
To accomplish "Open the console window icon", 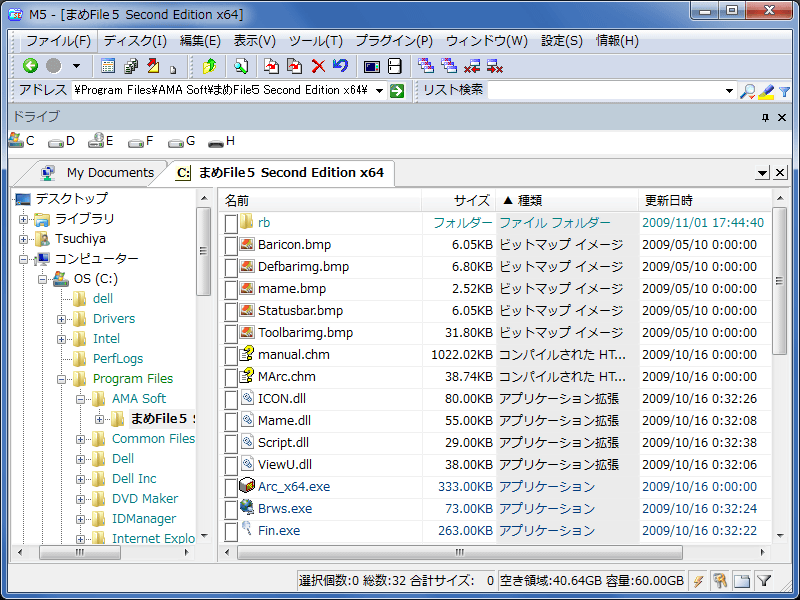I will 371,66.
